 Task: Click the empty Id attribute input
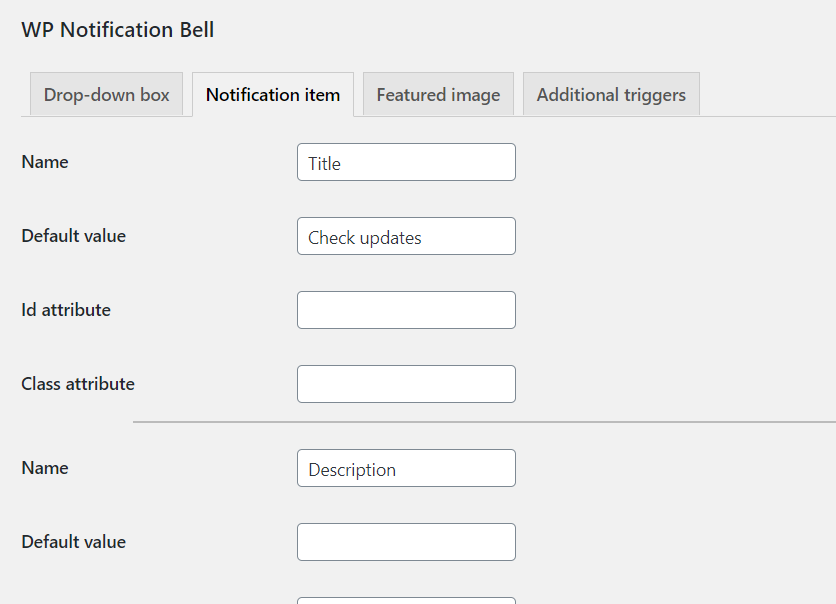tap(406, 310)
